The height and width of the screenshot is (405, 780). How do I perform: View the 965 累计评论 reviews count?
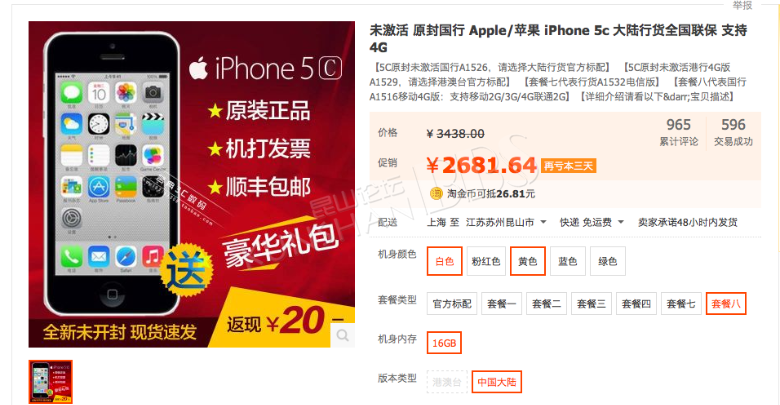[x=679, y=132]
